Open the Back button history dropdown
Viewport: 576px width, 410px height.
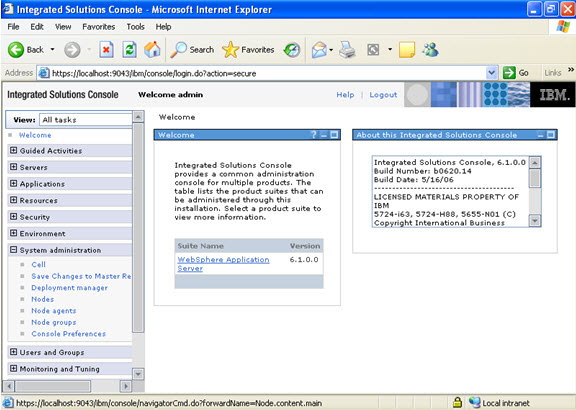pyautogui.click(x=53, y=49)
